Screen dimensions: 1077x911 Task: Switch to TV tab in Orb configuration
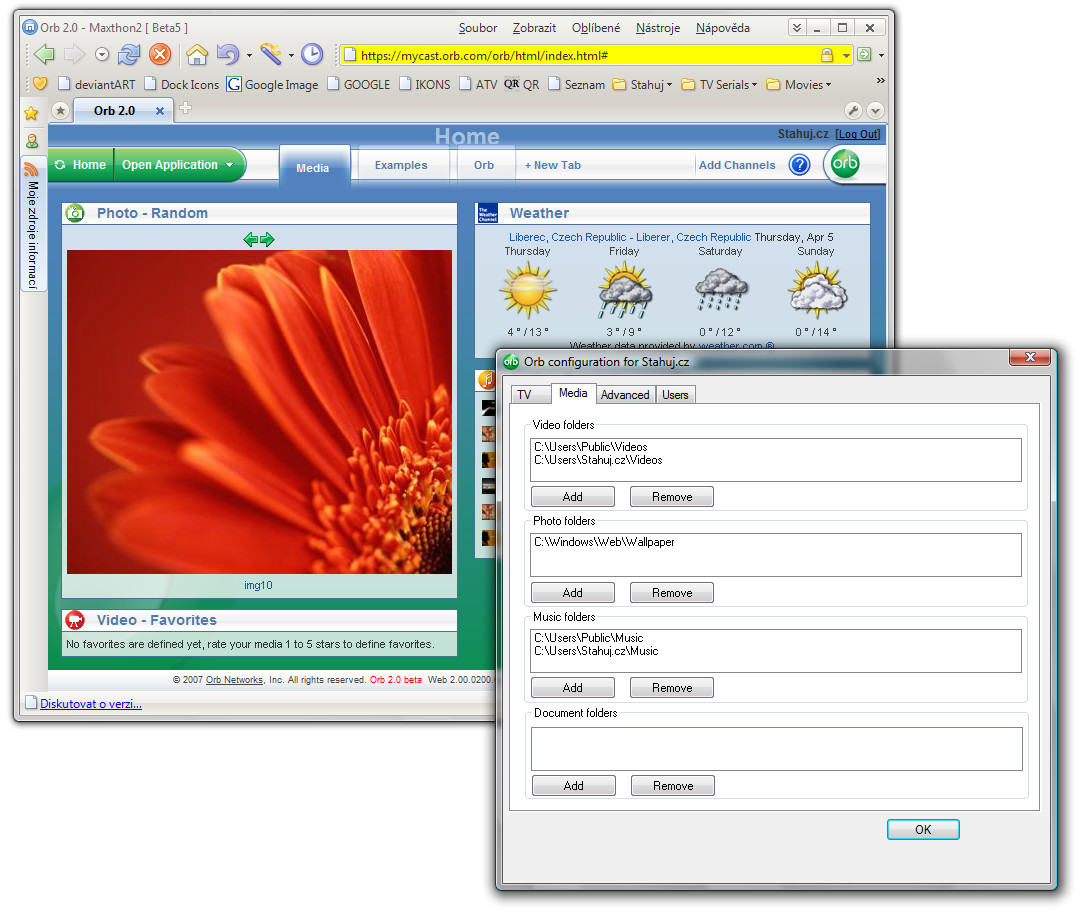tap(530, 394)
